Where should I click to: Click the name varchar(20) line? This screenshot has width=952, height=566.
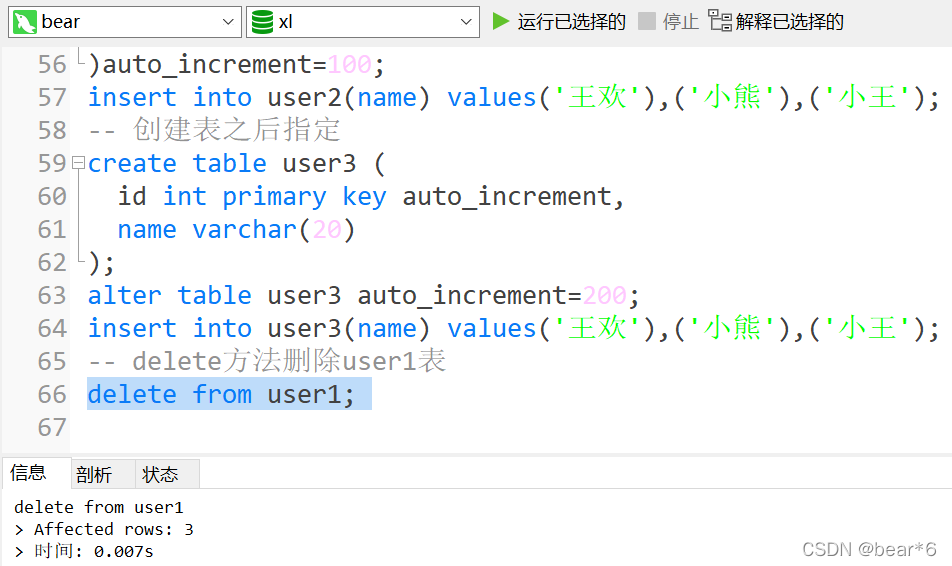click(236, 230)
